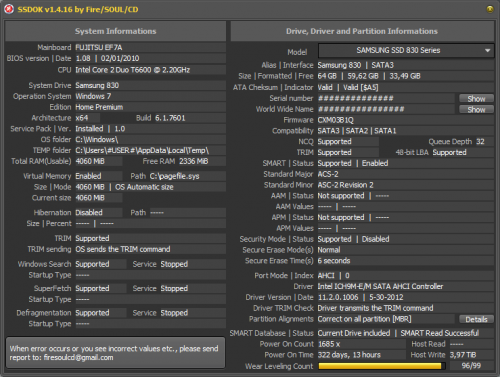Click the Wear Leveling Count progress bar

pos(382,366)
